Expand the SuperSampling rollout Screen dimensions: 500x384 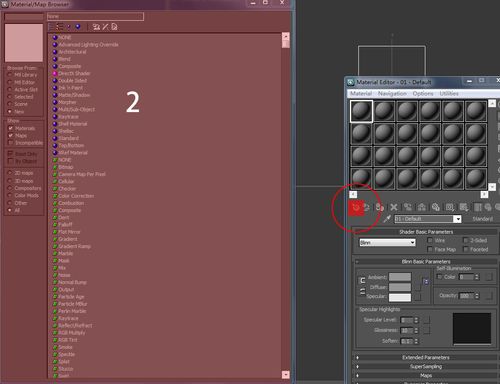tap(426, 366)
